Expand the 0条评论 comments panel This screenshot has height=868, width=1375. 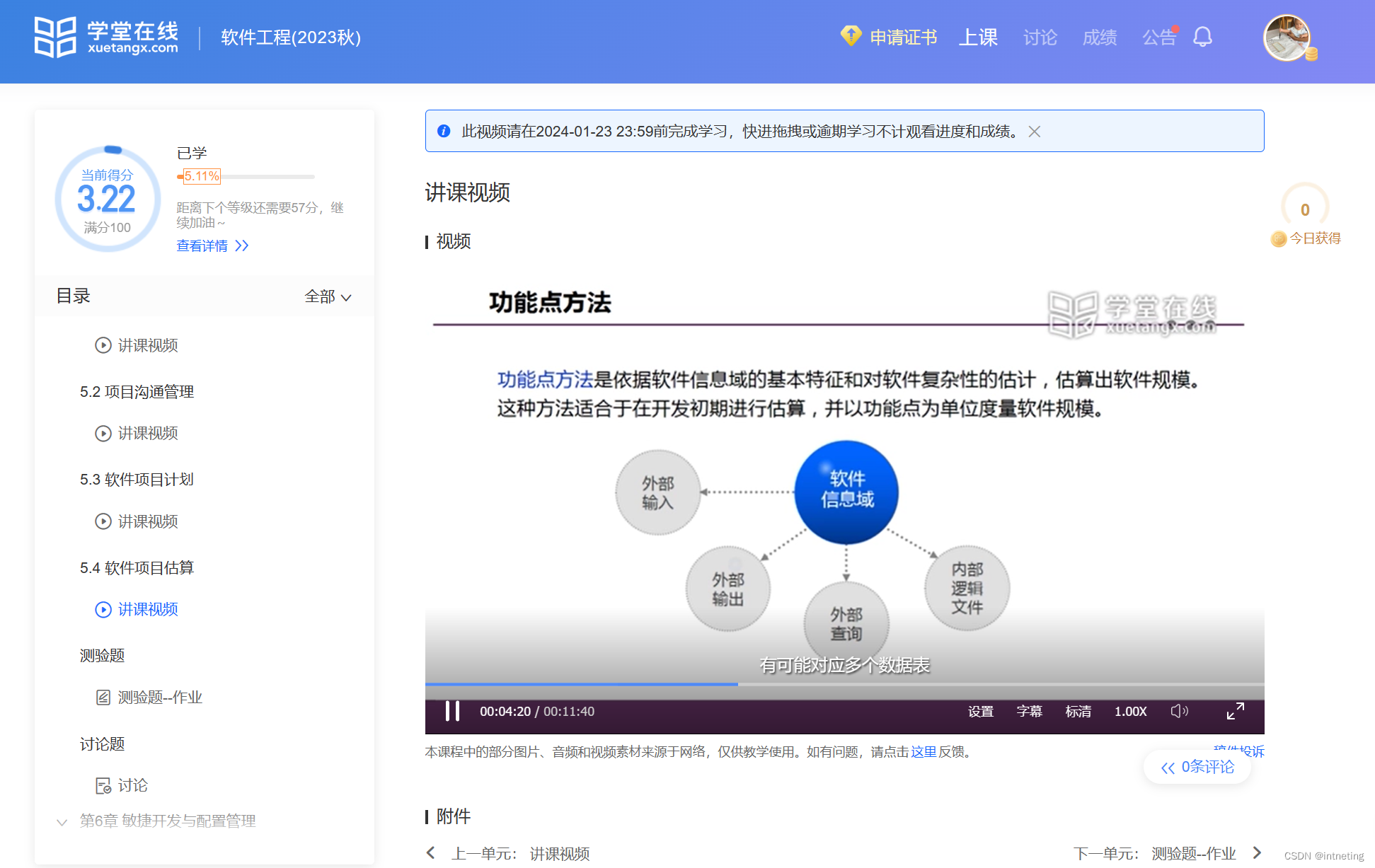click(1197, 767)
